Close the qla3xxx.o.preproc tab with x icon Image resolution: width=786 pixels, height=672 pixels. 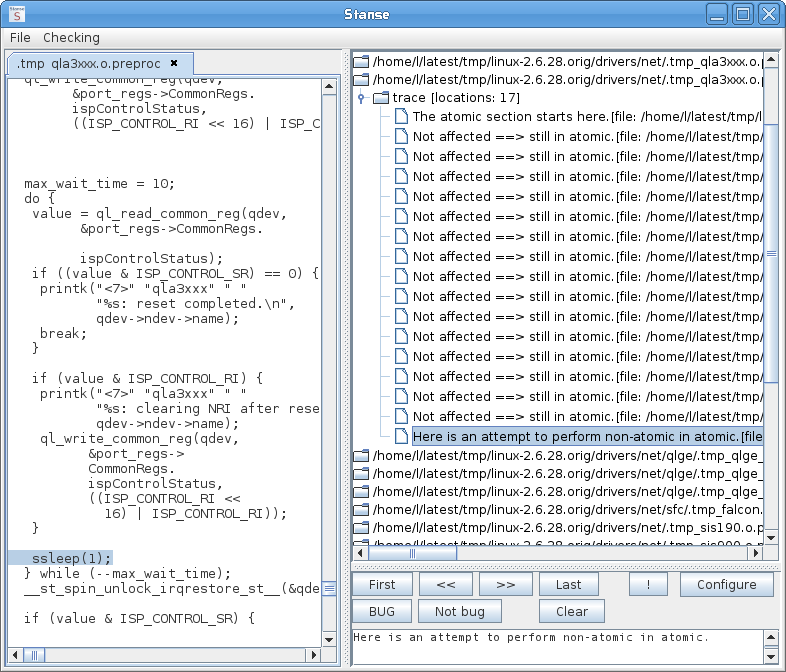click(x=174, y=62)
